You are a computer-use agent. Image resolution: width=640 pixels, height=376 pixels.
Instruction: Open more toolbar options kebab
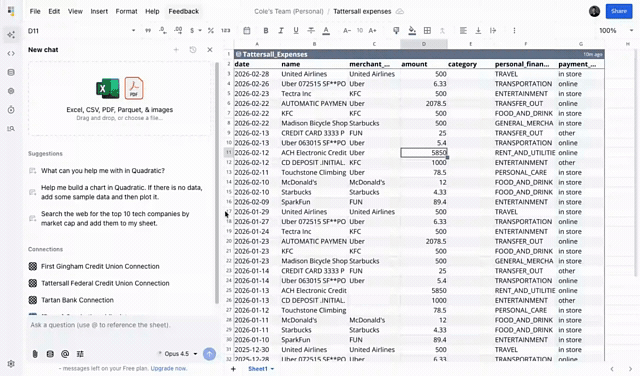click(x=514, y=31)
